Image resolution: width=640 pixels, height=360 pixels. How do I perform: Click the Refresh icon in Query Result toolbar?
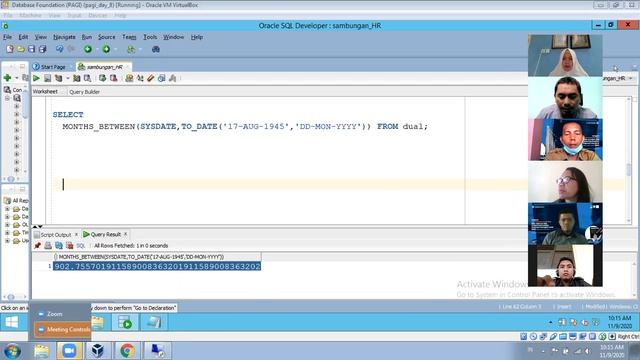tap(59, 245)
